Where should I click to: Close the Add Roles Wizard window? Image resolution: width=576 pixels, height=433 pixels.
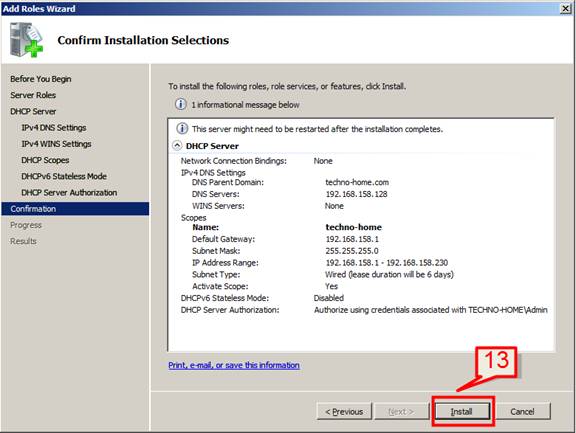(x=565, y=8)
